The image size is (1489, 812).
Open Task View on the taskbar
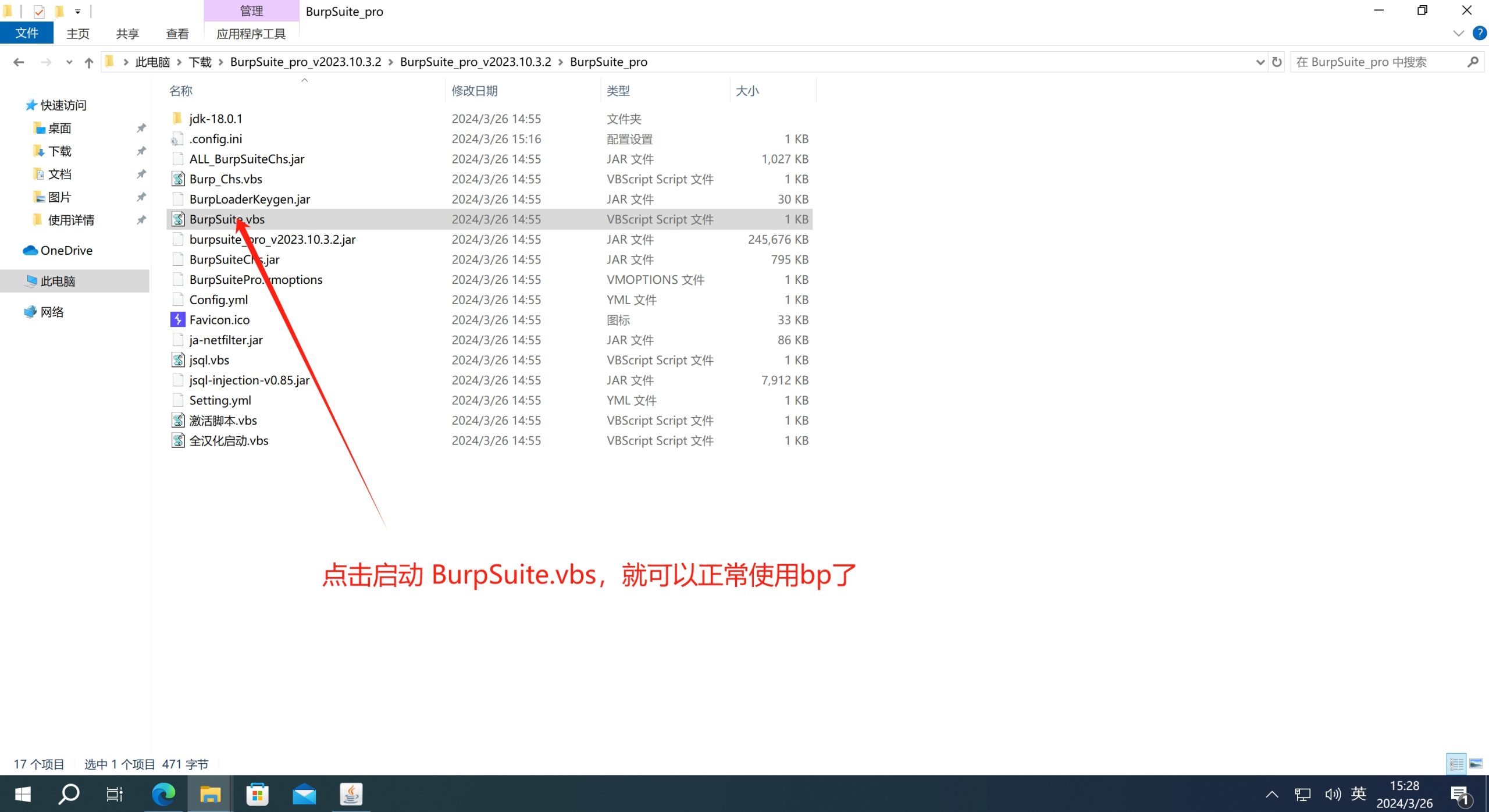(115, 794)
